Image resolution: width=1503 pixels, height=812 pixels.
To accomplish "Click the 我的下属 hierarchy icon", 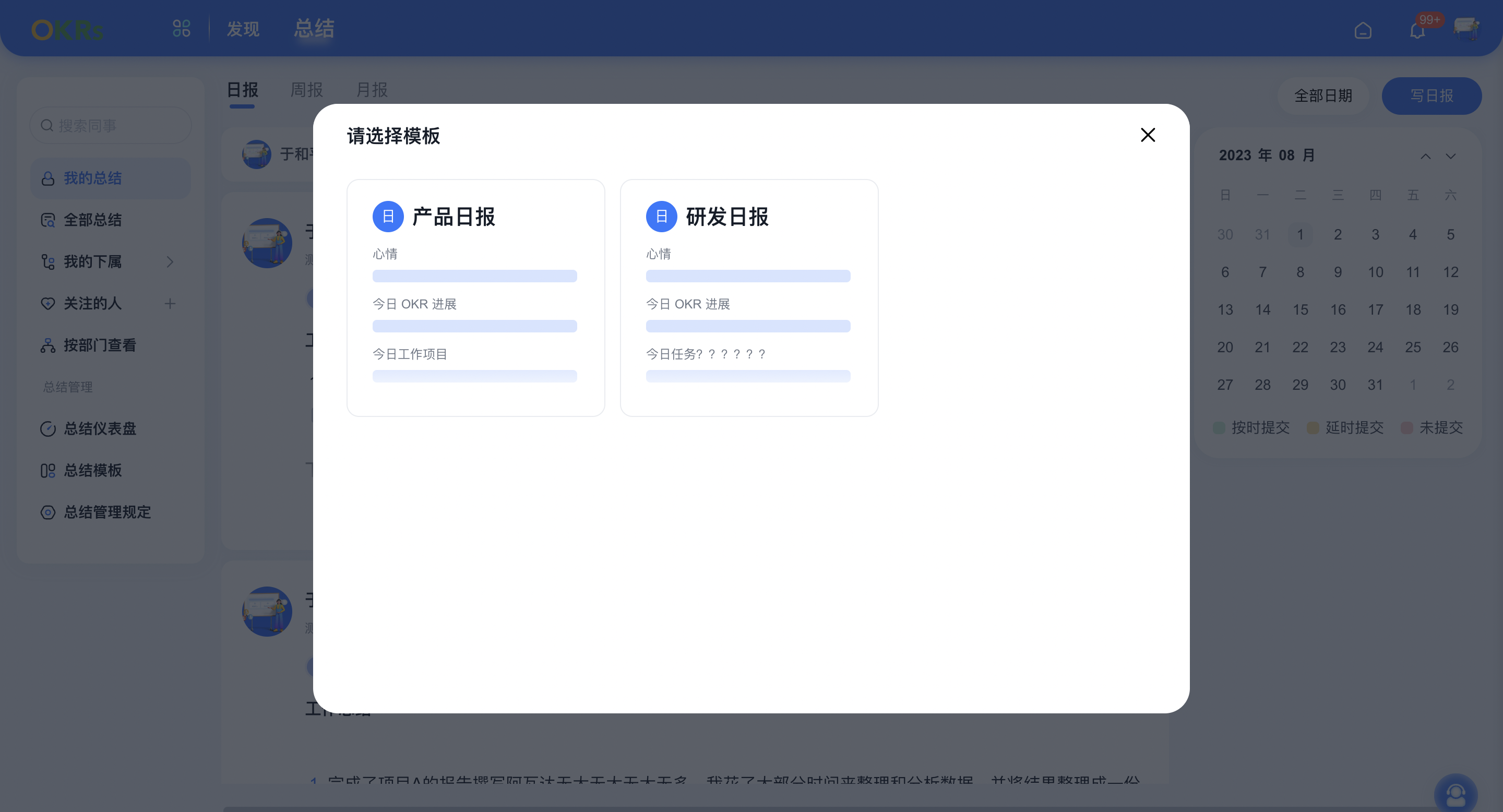I will [48, 262].
